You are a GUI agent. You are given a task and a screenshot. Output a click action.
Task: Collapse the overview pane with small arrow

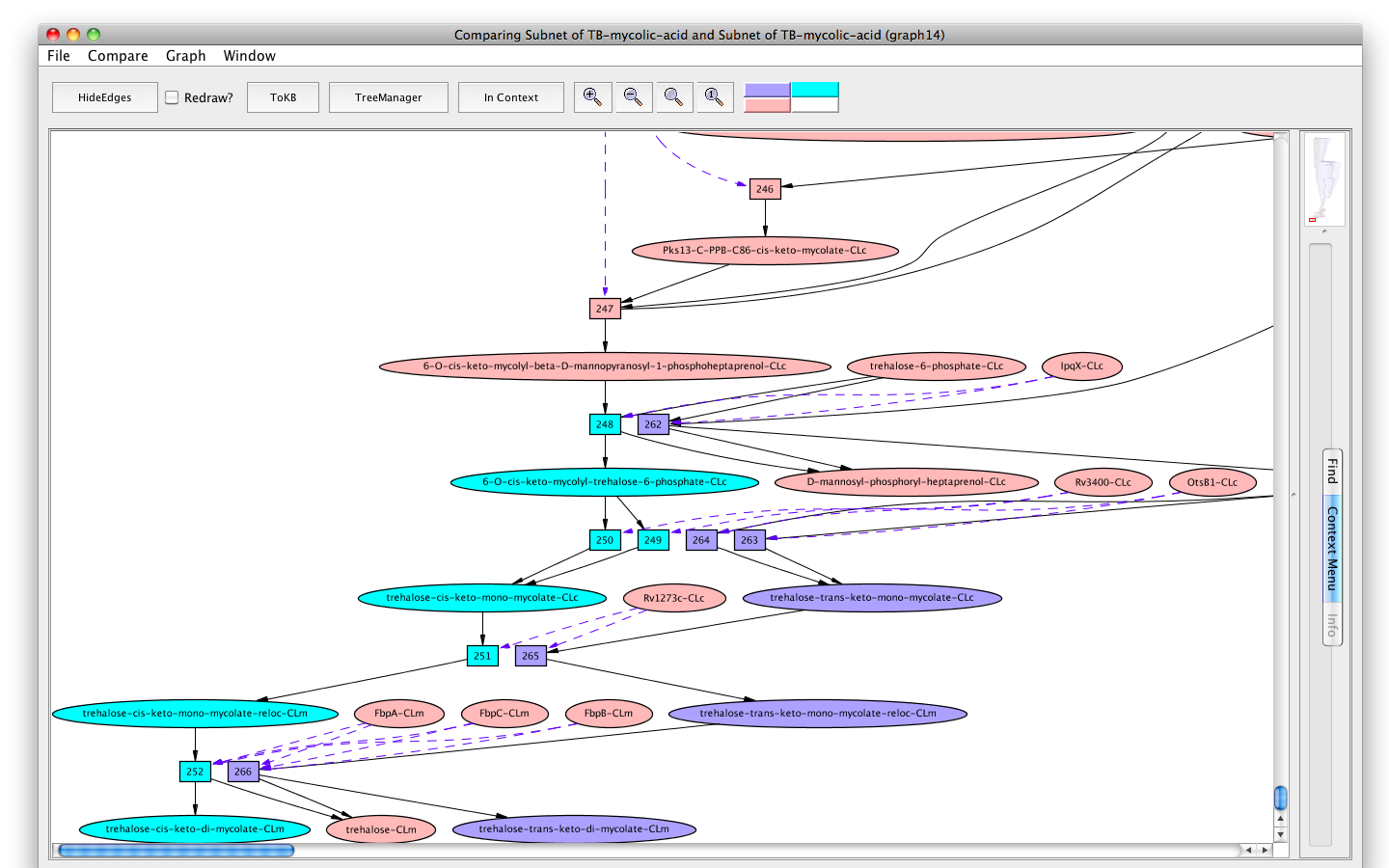(x=1324, y=231)
